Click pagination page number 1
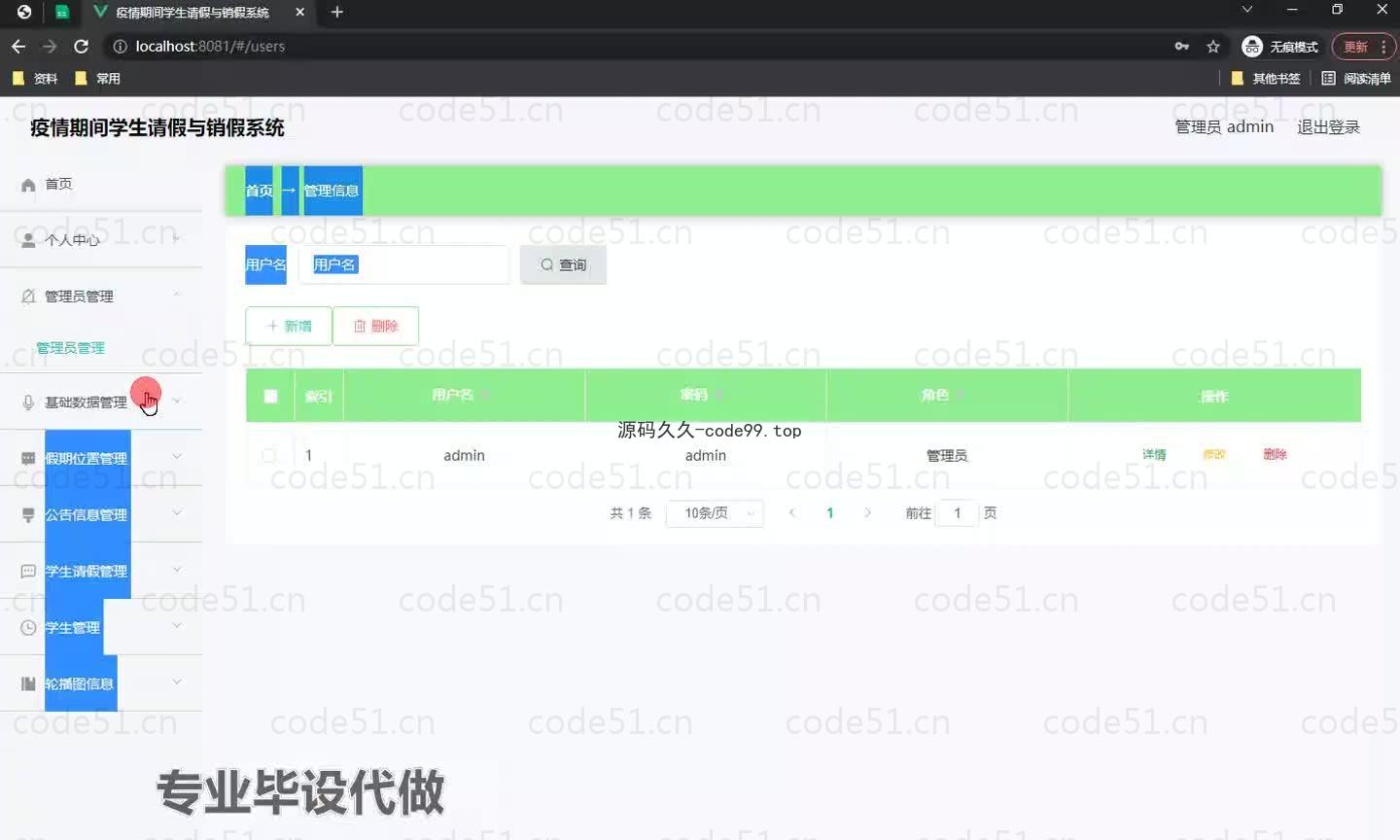Image resolution: width=1400 pixels, height=840 pixels. click(829, 513)
